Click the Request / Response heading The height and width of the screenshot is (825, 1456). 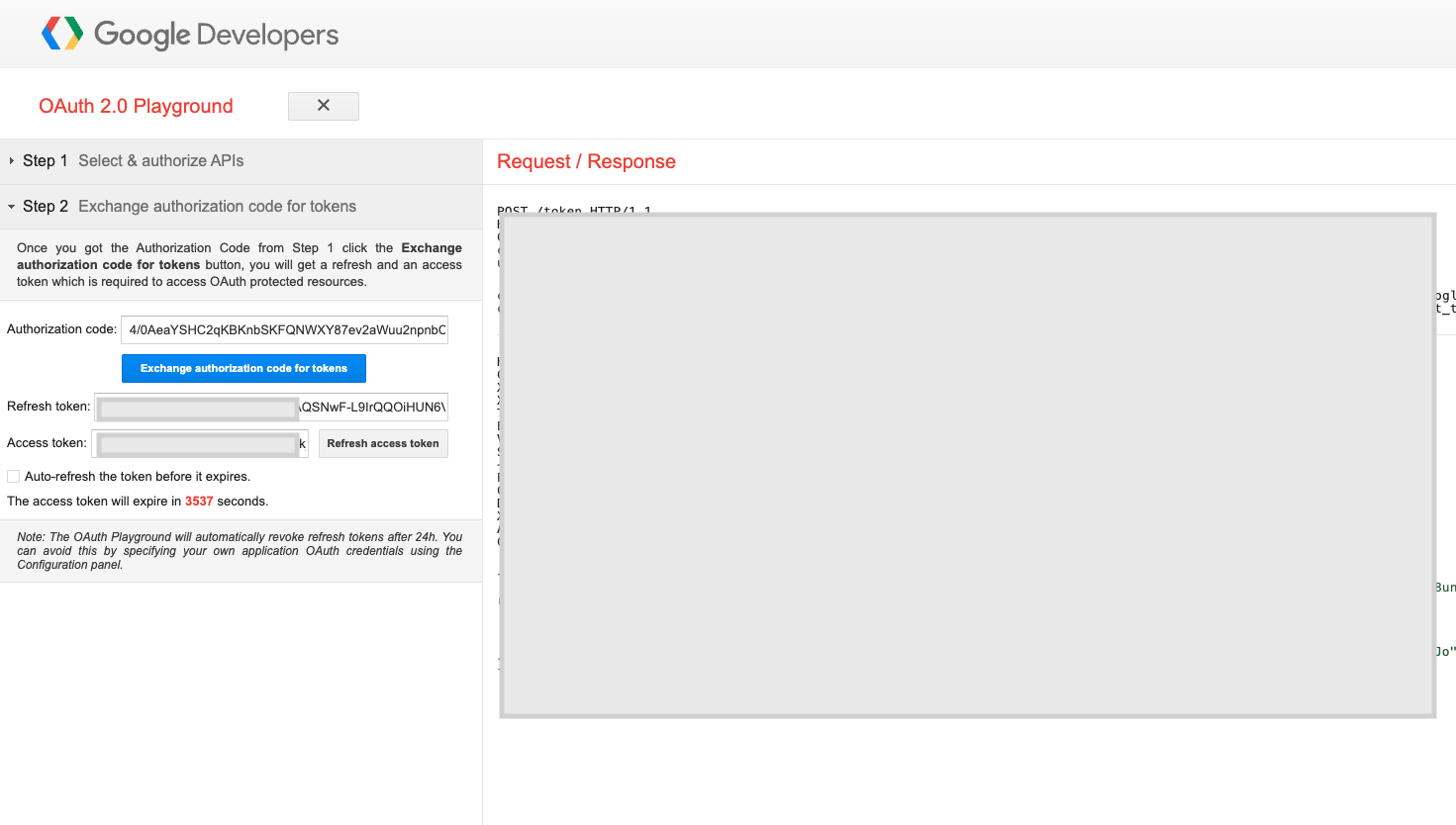(586, 162)
